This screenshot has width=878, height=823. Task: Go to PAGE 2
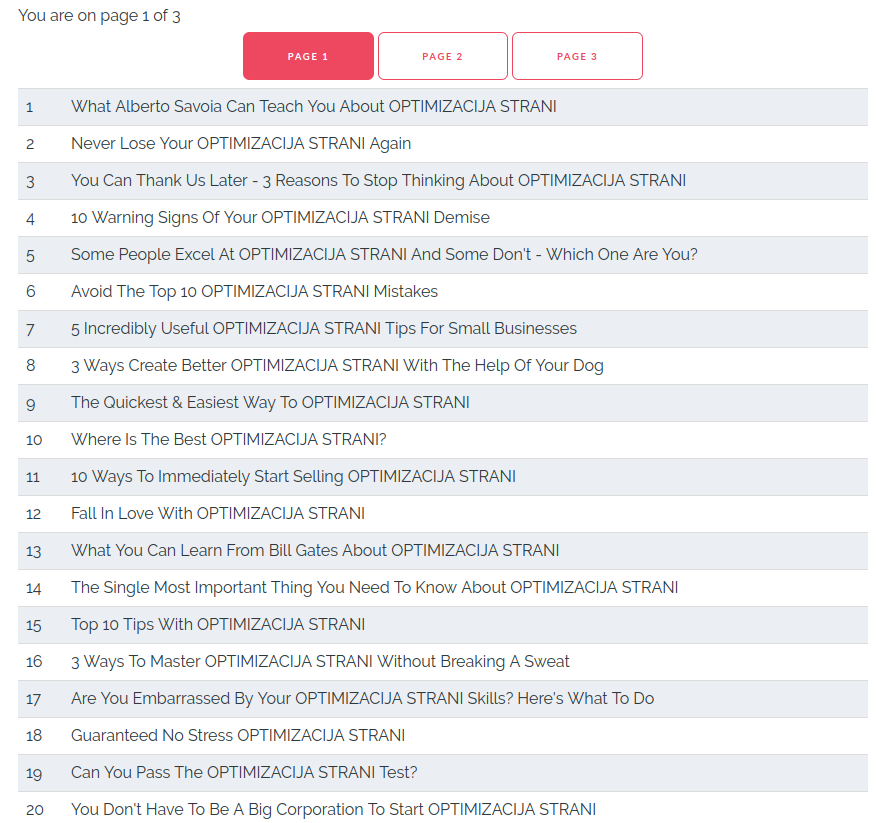point(442,56)
